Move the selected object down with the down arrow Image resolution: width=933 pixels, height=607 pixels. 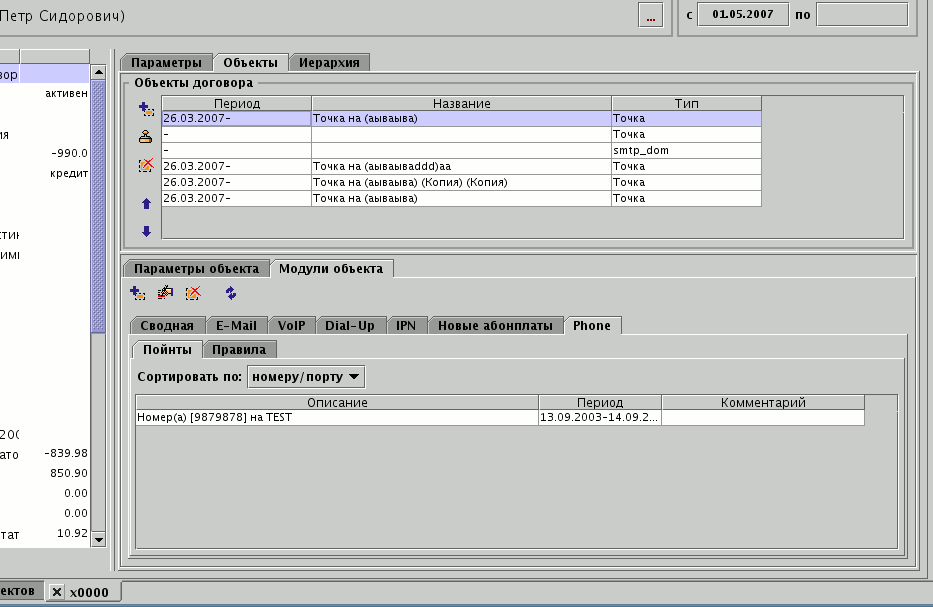(146, 231)
